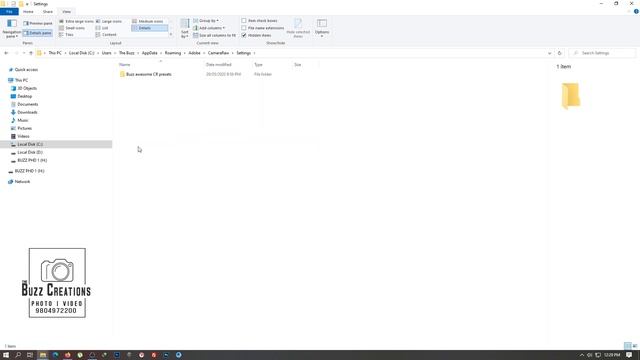Enable Item check boxes option
Image resolution: width=640 pixels, height=360 pixels.
259,20
